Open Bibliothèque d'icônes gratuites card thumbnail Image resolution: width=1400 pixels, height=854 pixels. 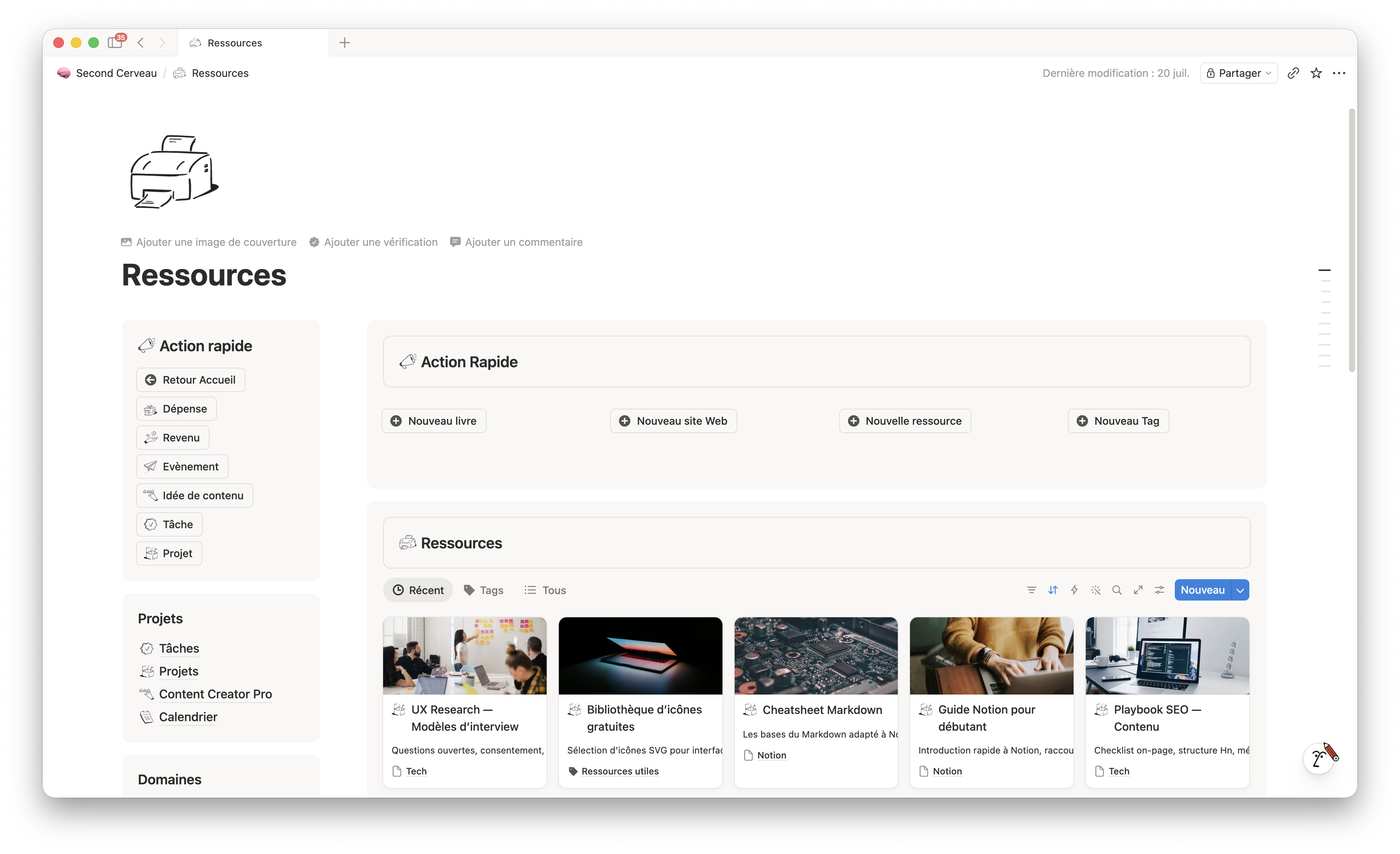click(640, 656)
